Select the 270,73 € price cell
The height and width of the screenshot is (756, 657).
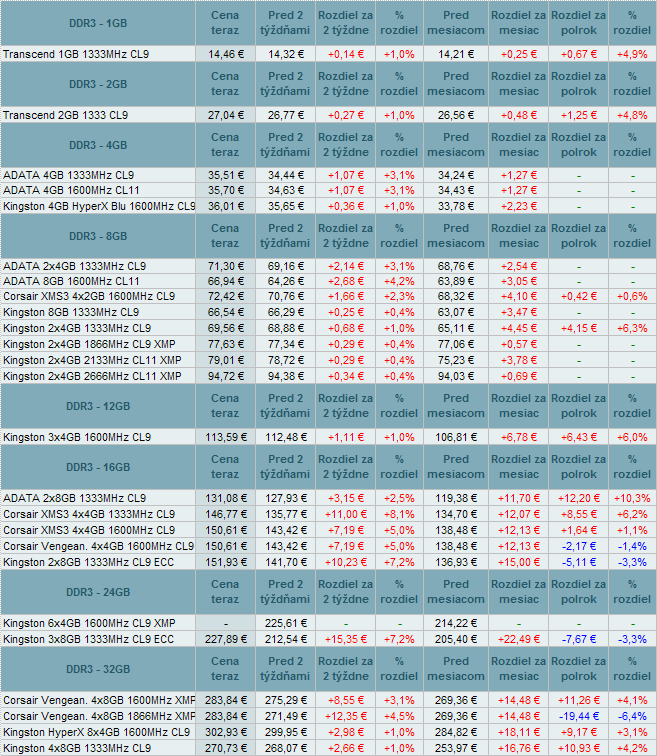226,748
